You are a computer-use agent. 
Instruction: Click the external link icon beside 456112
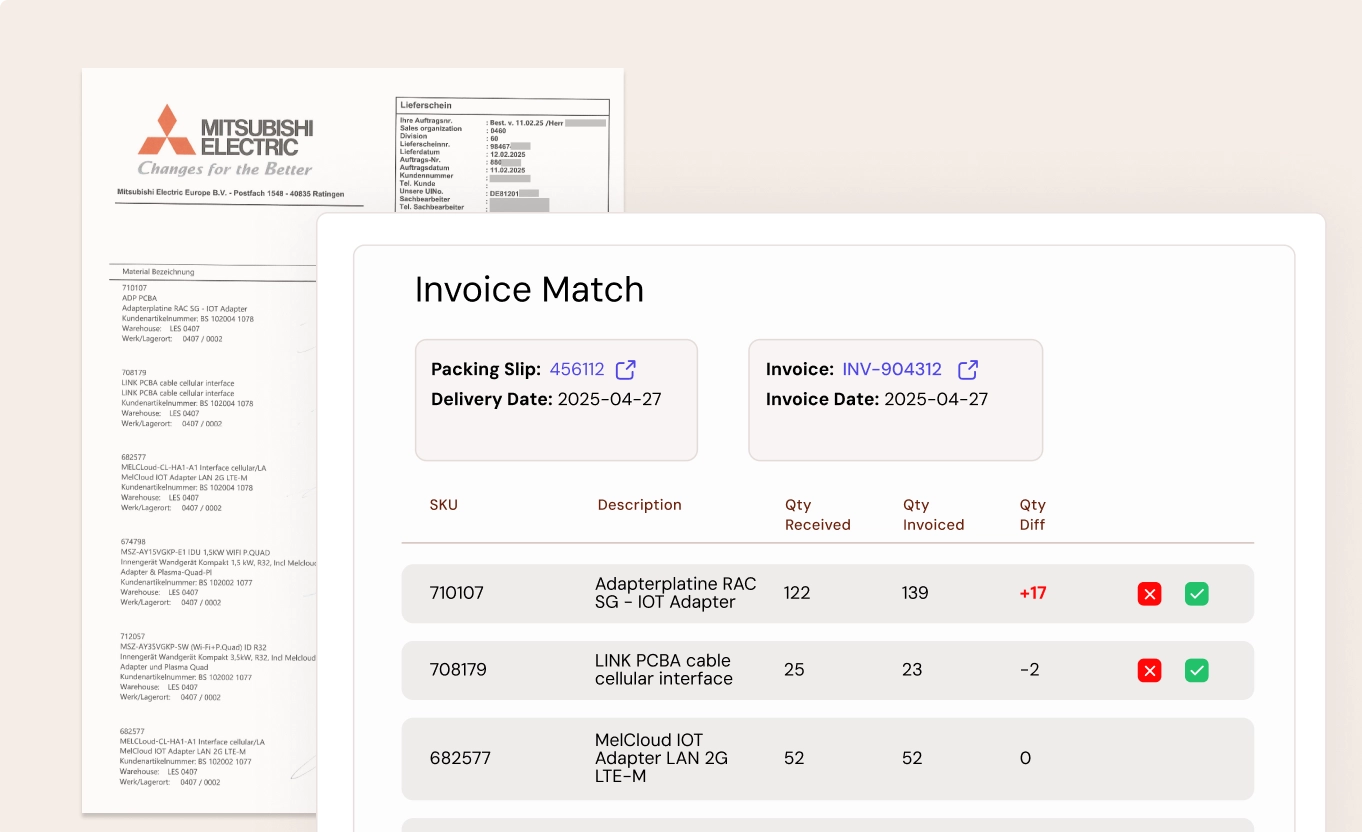[x=625, y=369]
